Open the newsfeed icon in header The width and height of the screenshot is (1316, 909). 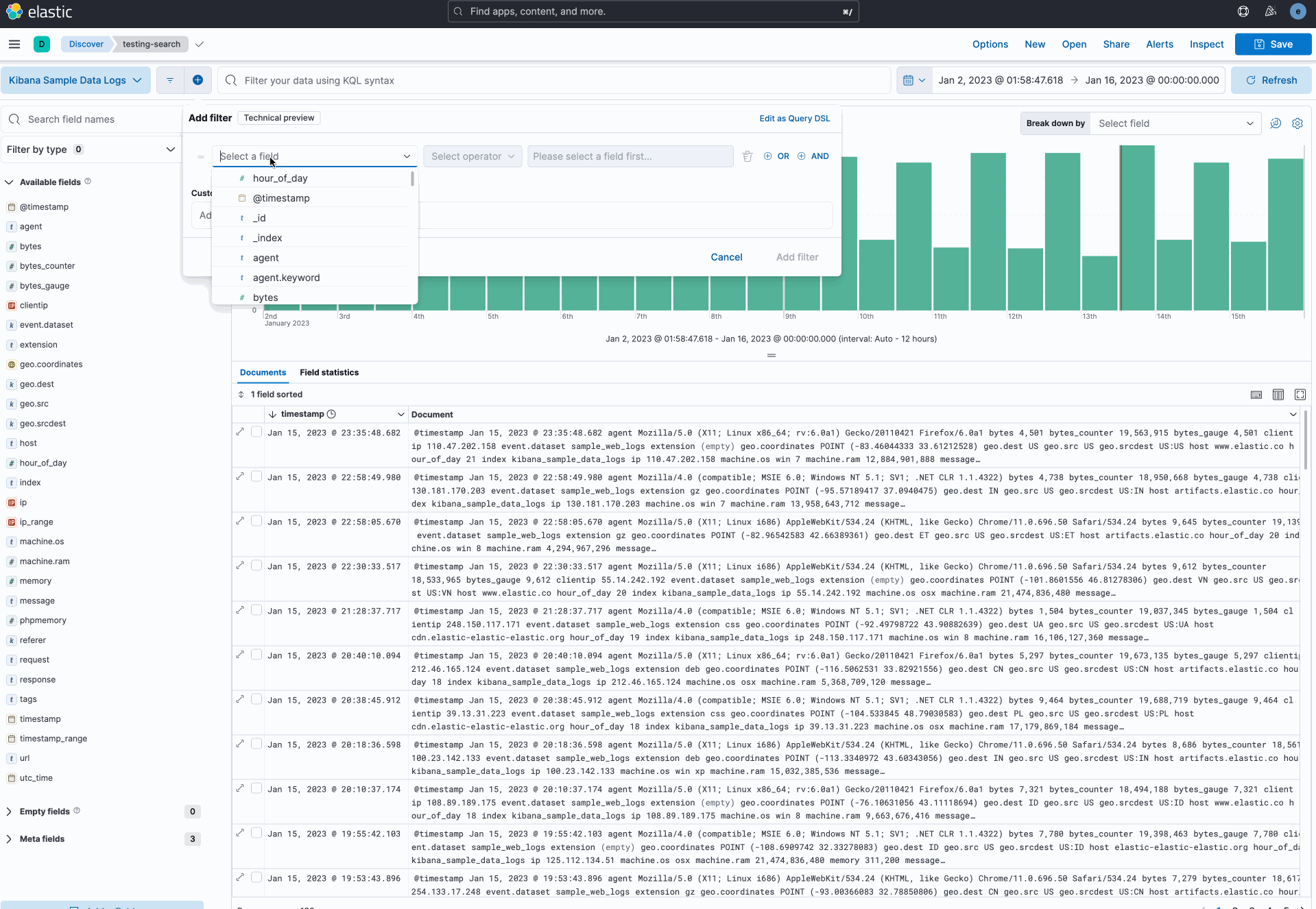pos(1270,12)
